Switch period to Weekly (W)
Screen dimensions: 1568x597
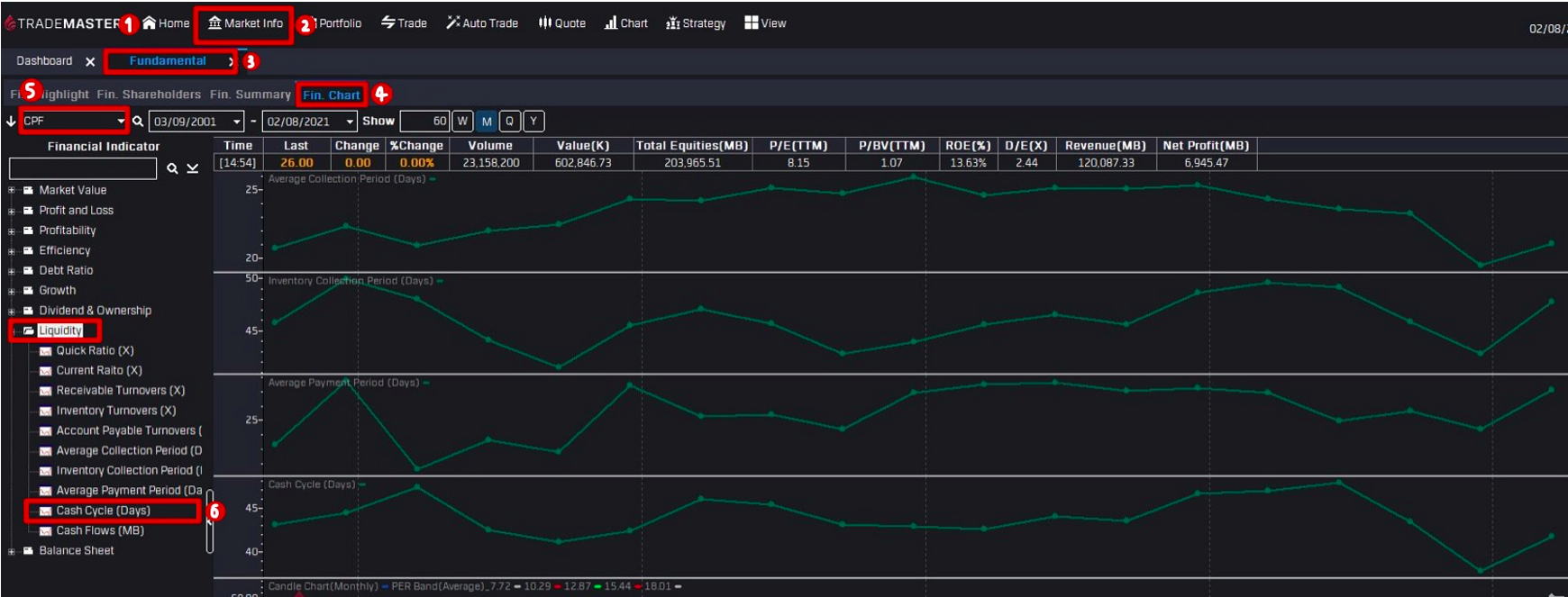pyautogui.click(x=462, y=121)
